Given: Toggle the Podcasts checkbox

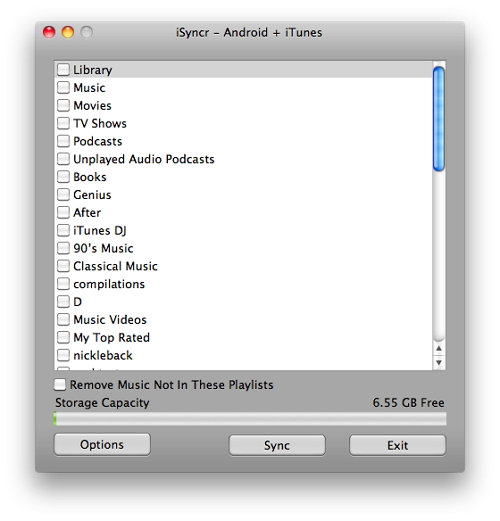Looking at the screenshot, I should coord(63,141).
